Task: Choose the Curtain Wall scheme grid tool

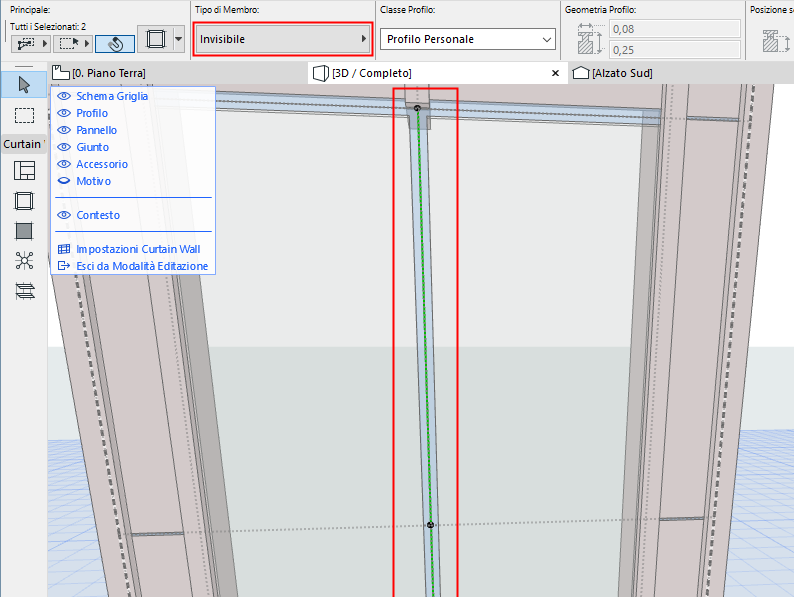Action: (x=24, y=171)
